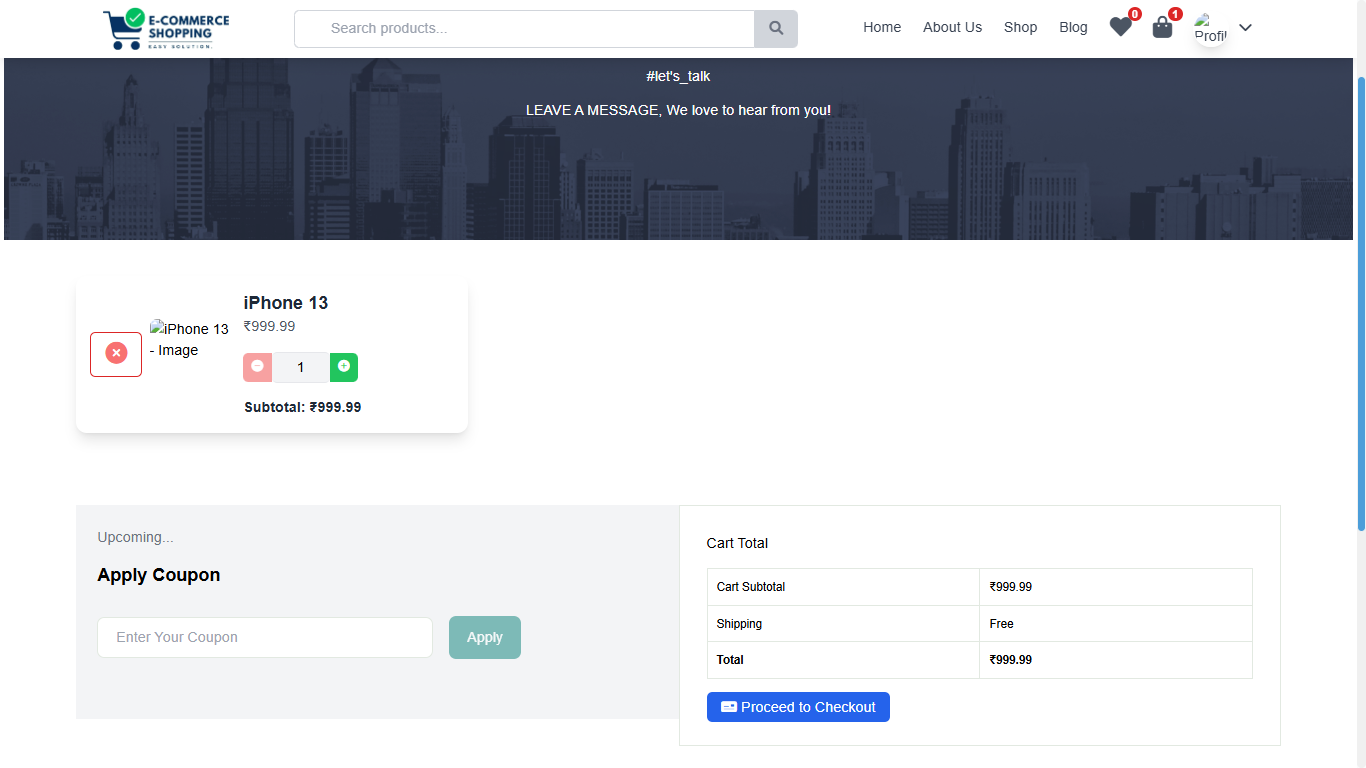
Task: Click the LEAVE A MESSAGE banner text
Action: 678,110
